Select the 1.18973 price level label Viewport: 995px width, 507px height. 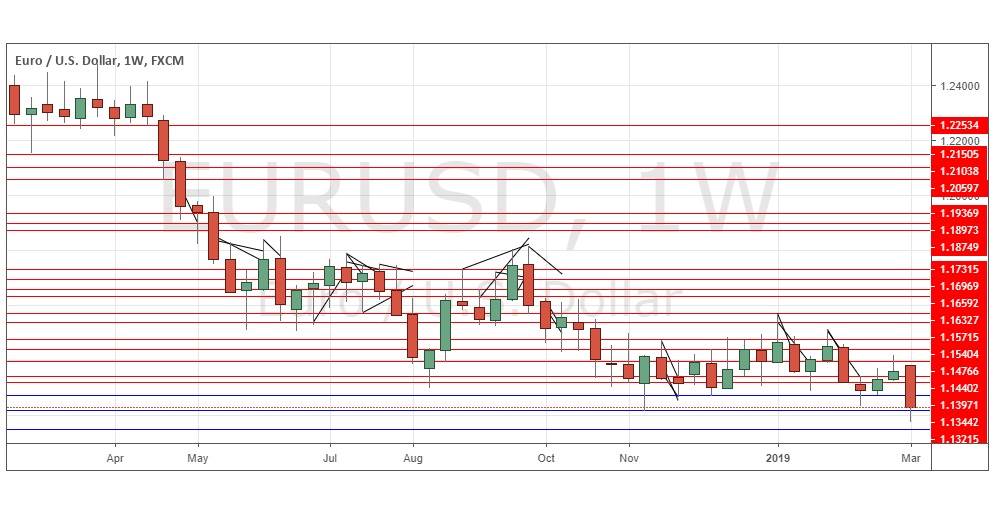(959, 230)
